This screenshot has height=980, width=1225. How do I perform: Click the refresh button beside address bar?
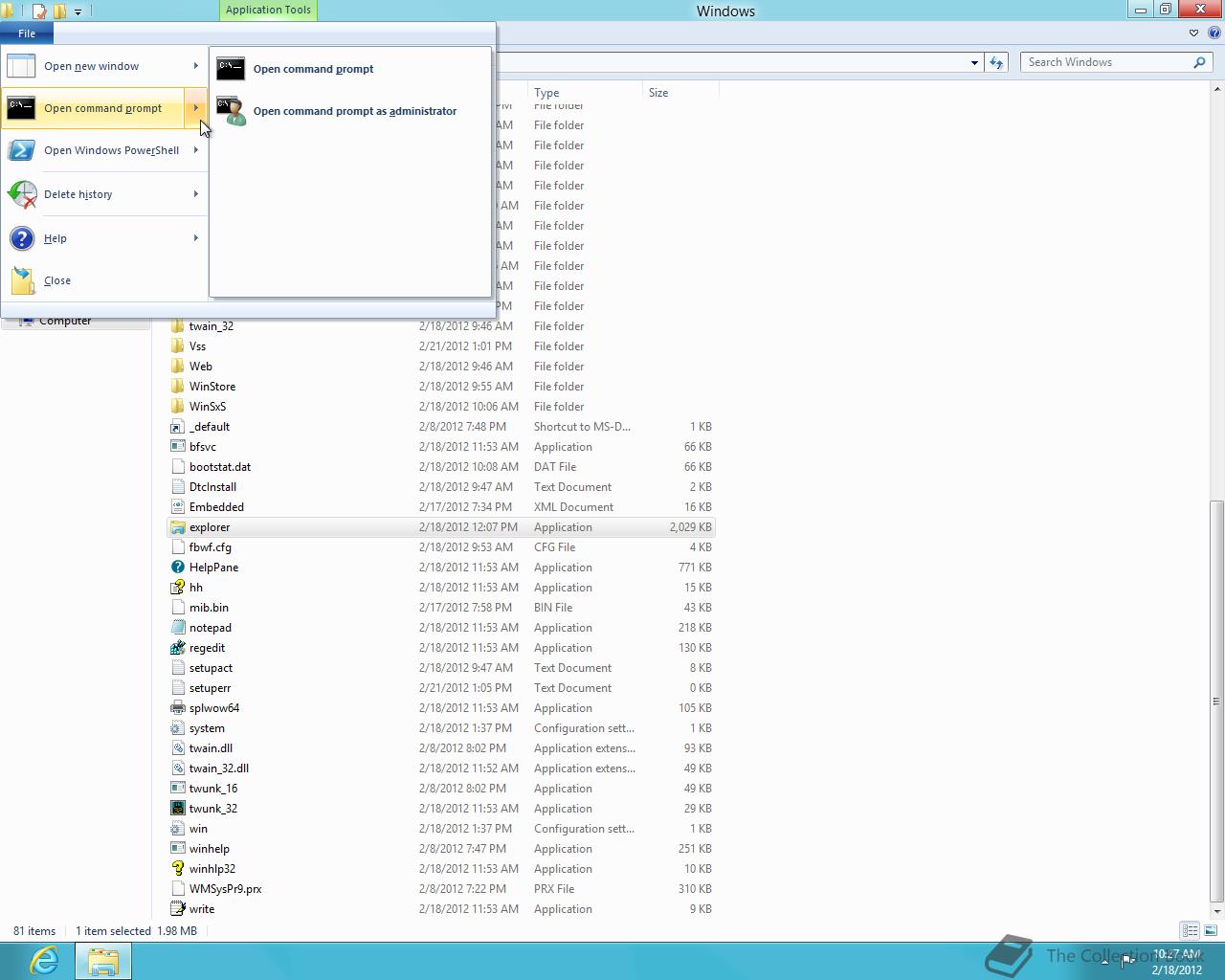click(996, 62)
